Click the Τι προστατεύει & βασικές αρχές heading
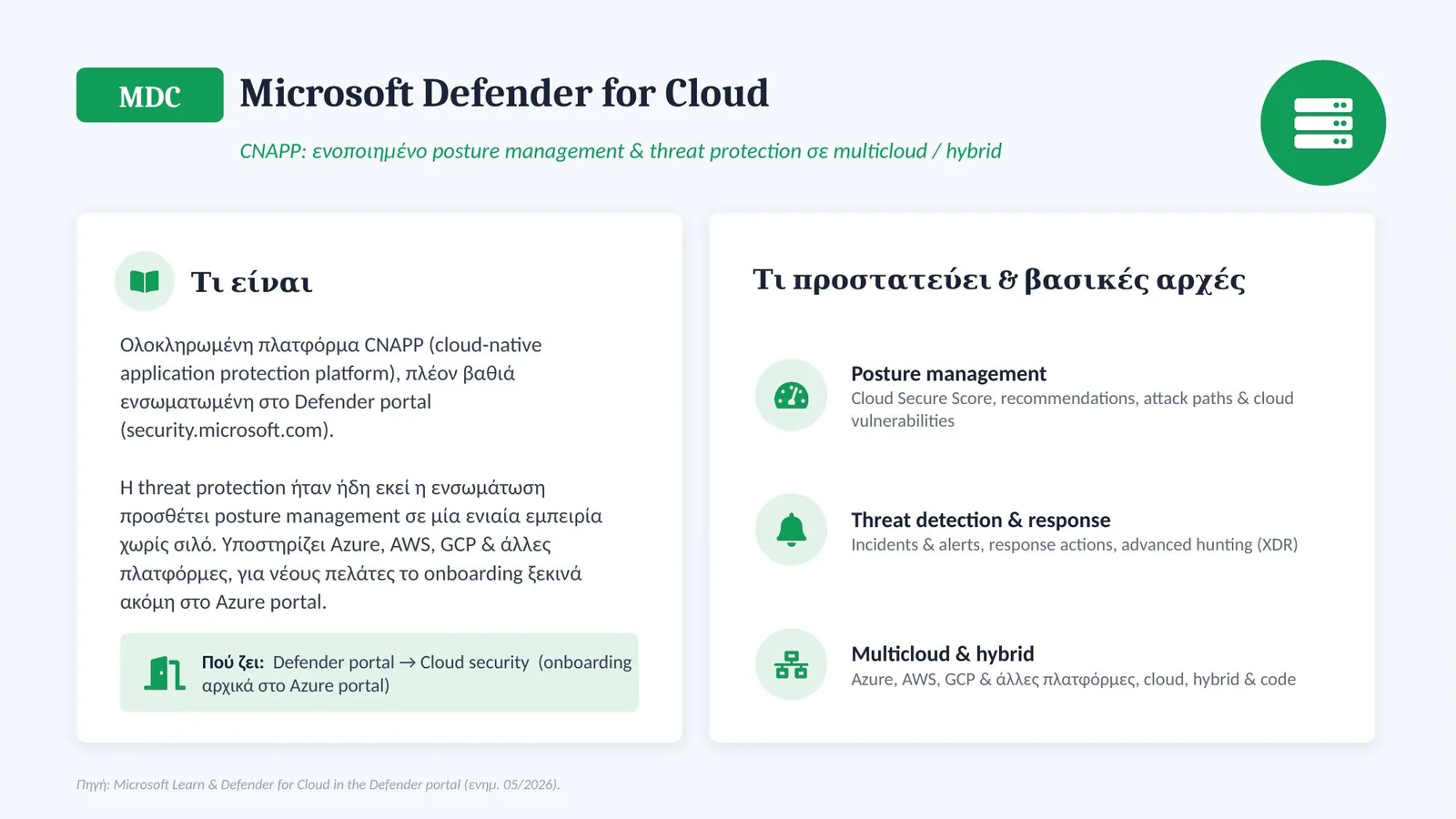 pyautogui.click(x=999, y=280)
